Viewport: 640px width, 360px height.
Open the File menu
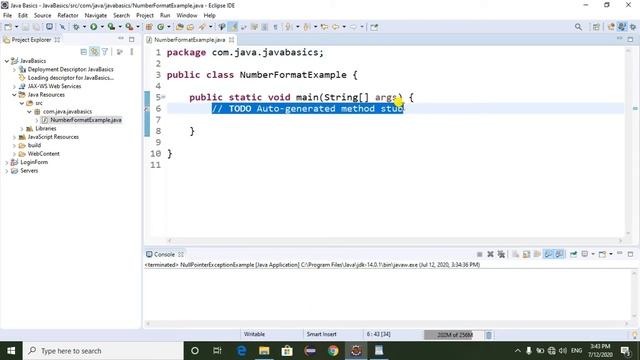pyautogui.click(x=7, y=16)
